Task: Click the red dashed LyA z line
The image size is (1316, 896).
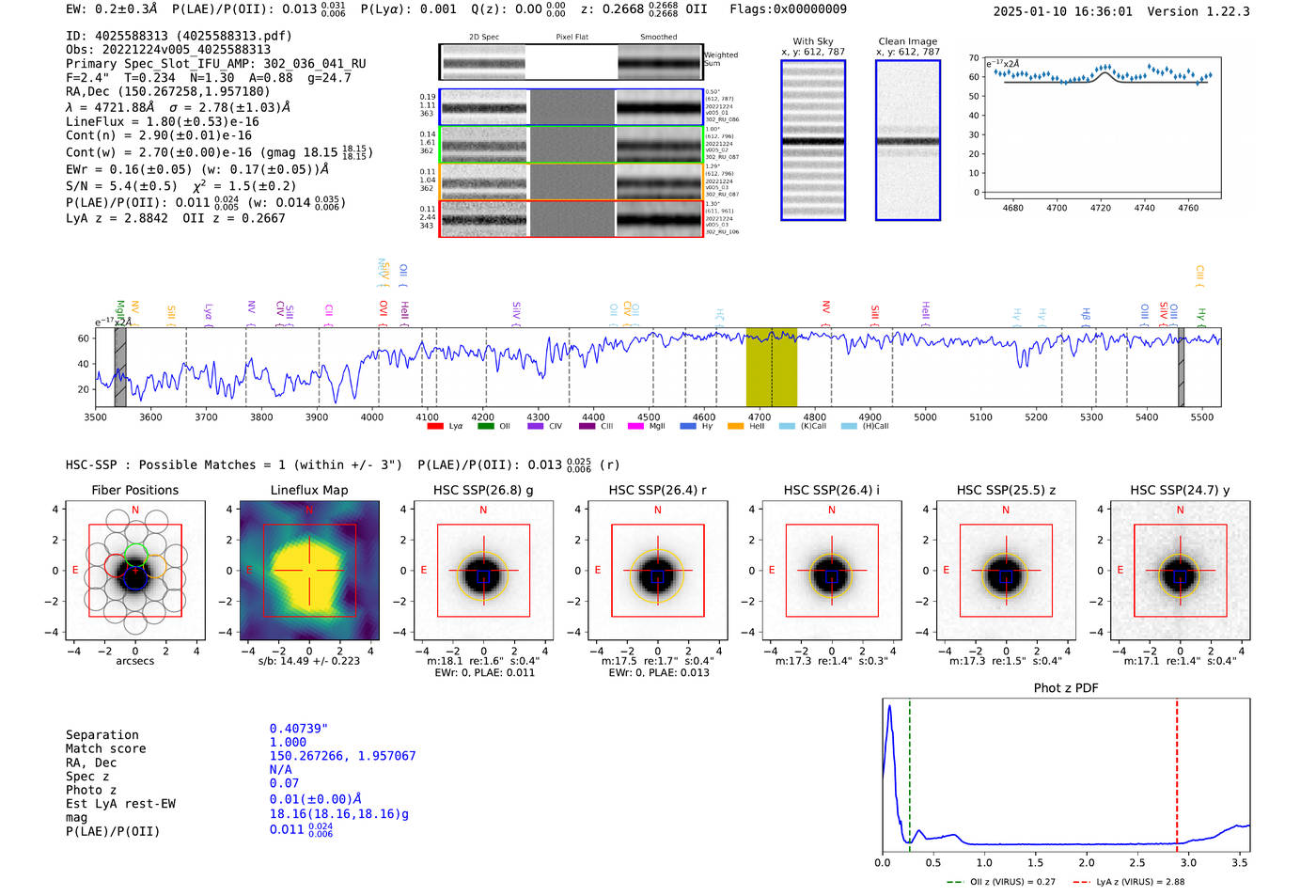Action: click(1177, 775)
